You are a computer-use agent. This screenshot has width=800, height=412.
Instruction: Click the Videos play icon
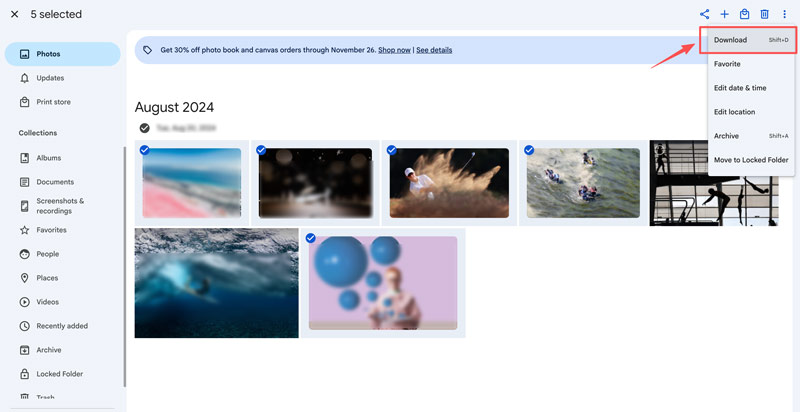tap(24, 302)
